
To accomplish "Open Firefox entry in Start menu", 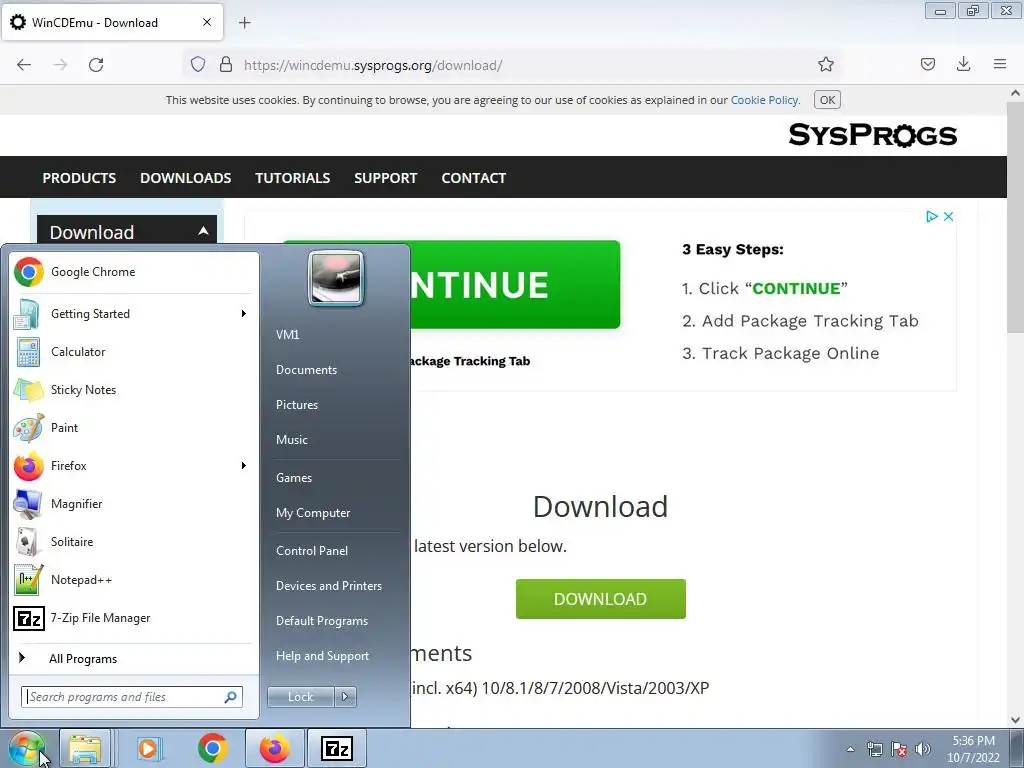I will click(x=134, y=466).
